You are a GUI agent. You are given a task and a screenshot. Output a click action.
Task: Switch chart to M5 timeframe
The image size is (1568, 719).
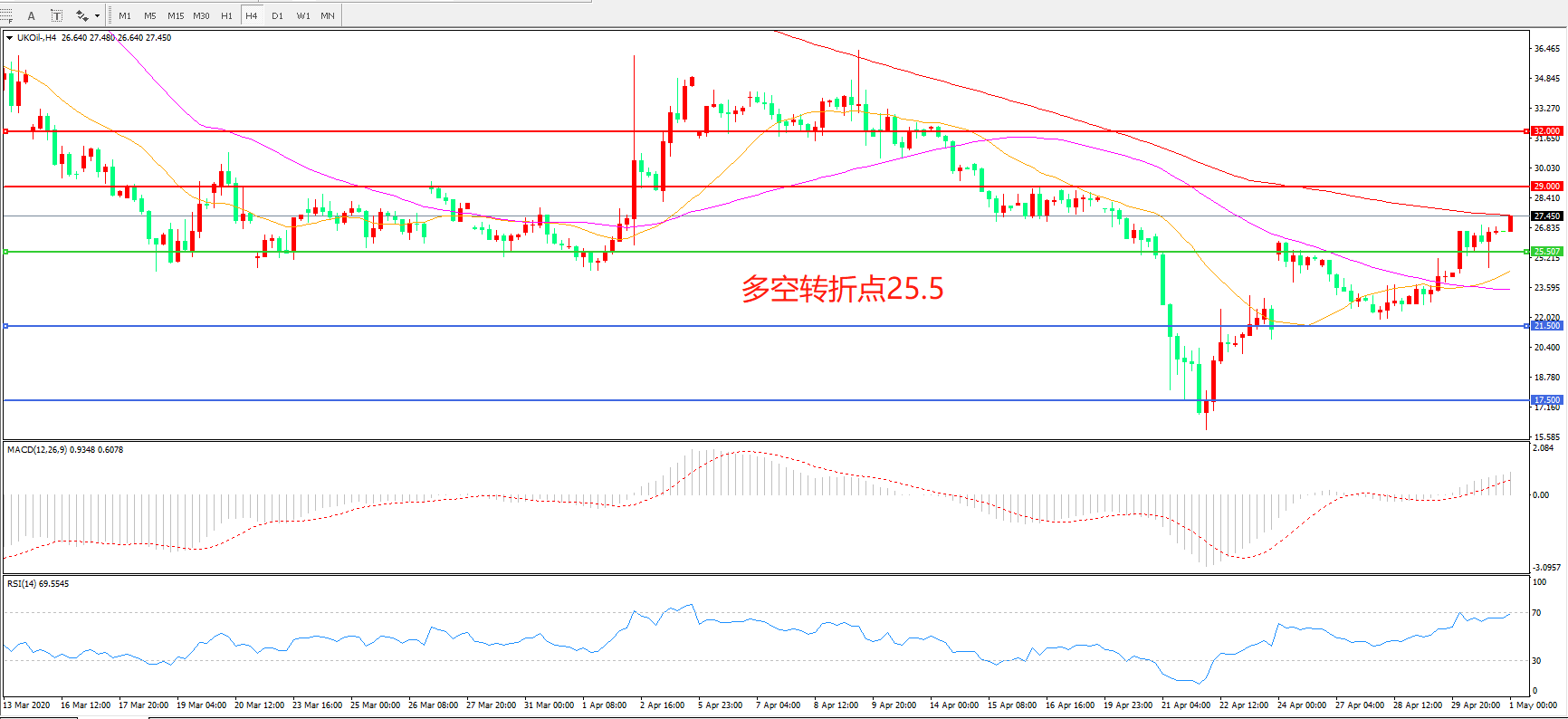[150, 15]
